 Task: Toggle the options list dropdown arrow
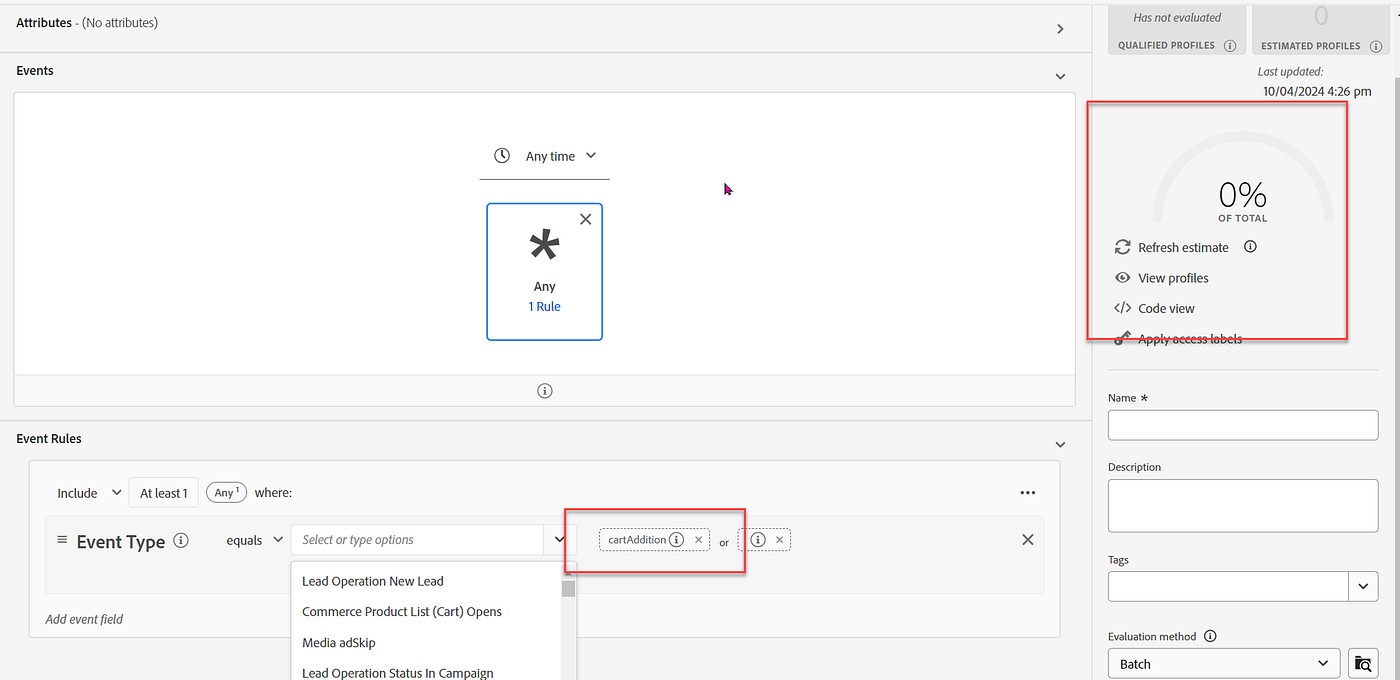pyautogui.click(x=558, y=540)
